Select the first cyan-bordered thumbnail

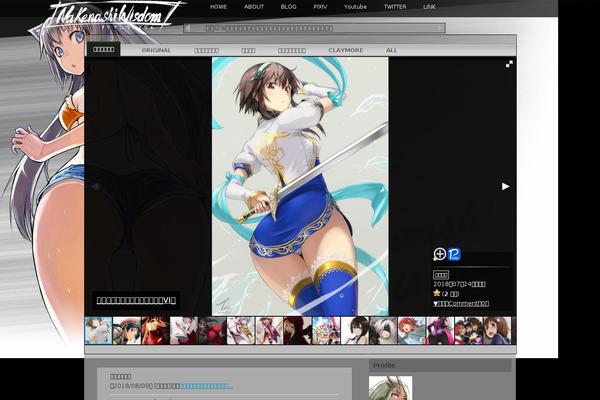[x=98, y=330]
